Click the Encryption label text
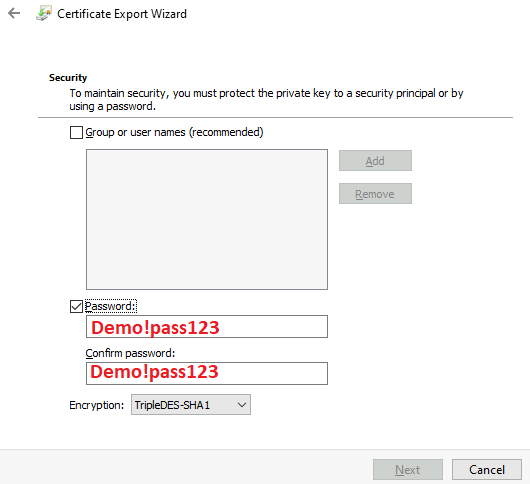530x484 pixels. pyautogui.click(x=97, y=405)
